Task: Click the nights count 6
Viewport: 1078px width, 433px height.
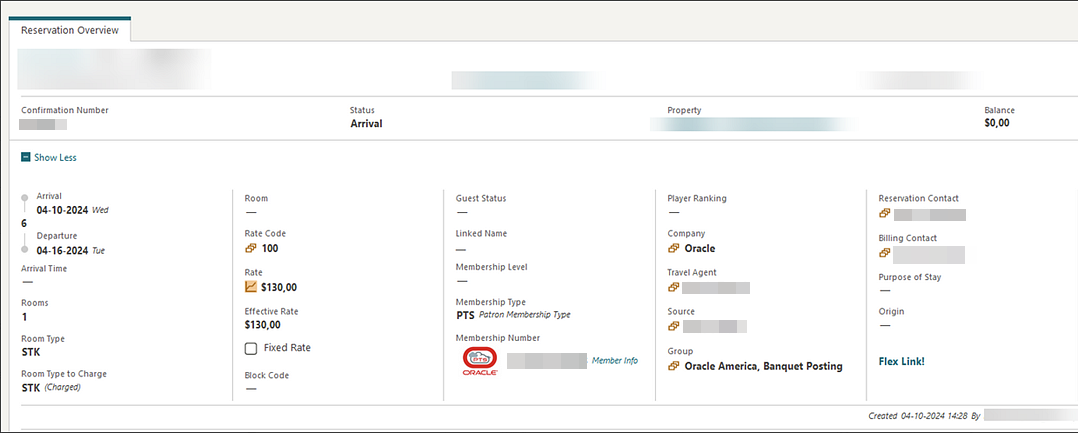Action: pos(24,223)
